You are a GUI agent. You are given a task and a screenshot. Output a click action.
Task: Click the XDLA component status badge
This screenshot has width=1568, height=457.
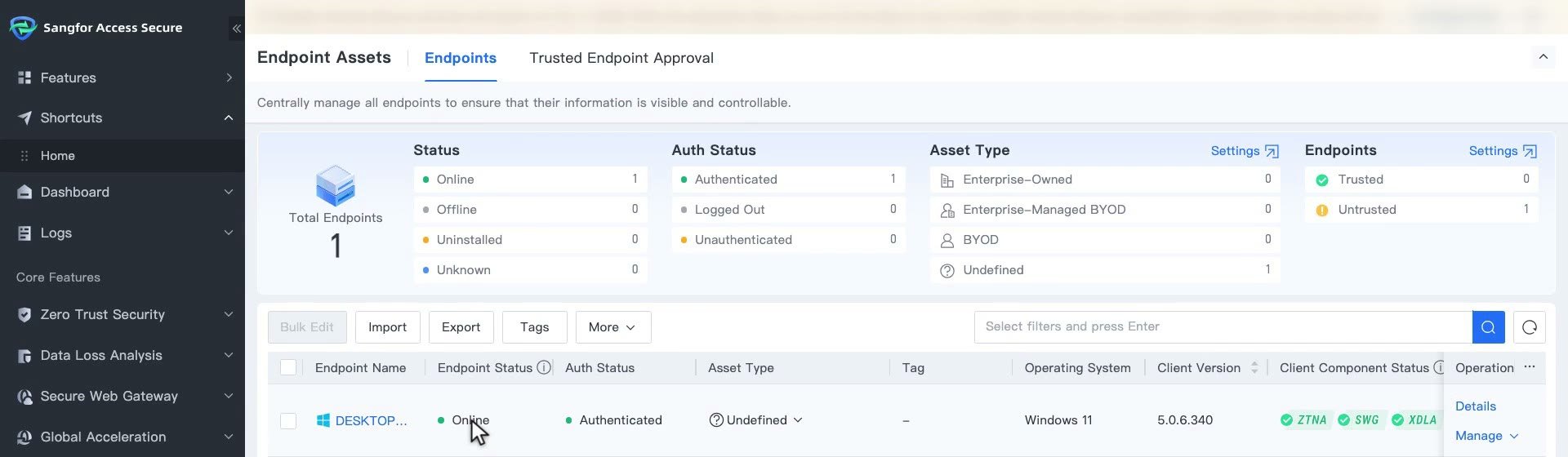(1414, 420)
